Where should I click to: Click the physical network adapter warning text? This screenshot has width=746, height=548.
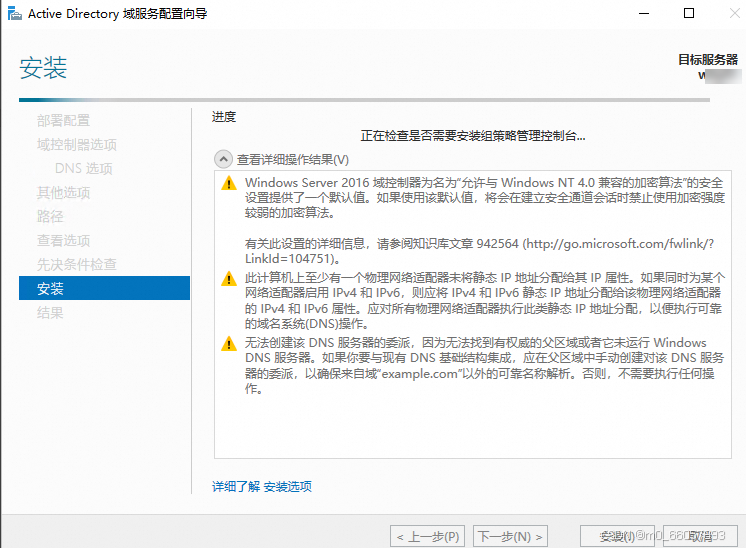pyautogui.click(x=485, y=301)
